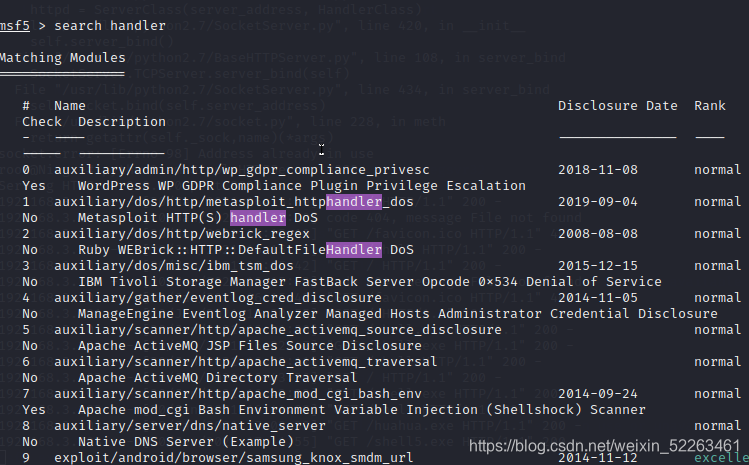
Task: Click 'normal' rank for native_server row
Action: [717, 426]
